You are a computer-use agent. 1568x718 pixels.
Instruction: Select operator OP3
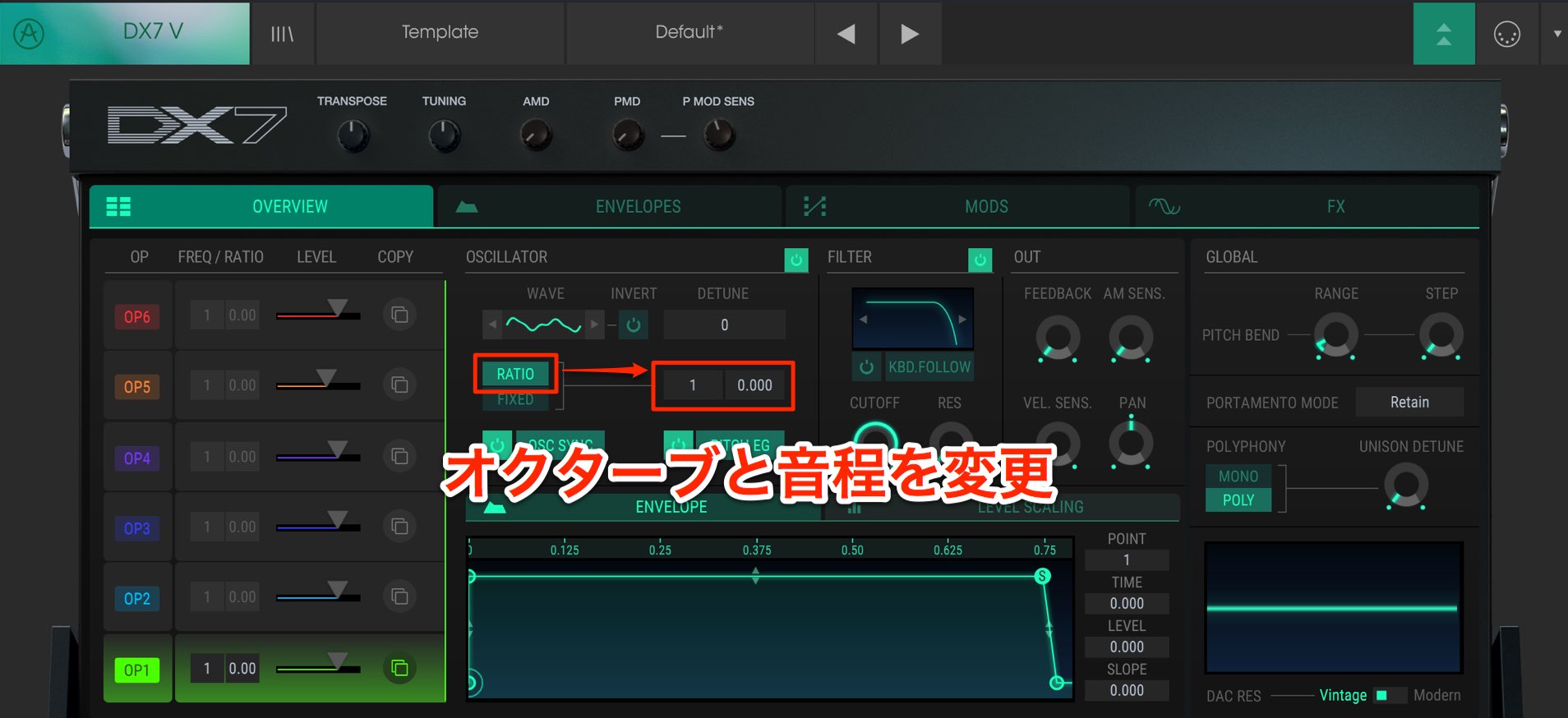coord(137,528)
